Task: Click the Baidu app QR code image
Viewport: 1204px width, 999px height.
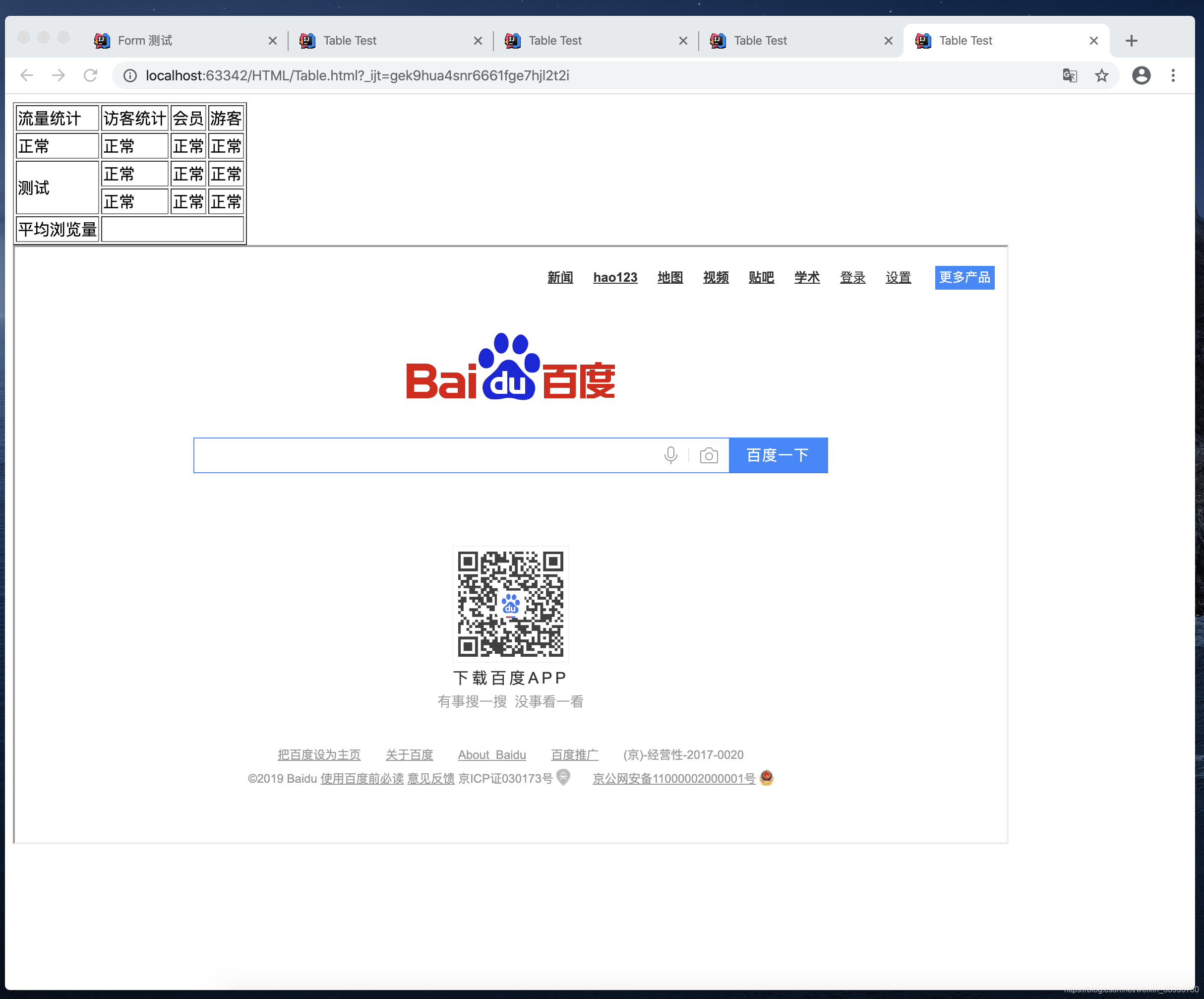Action: click(510, 603)
